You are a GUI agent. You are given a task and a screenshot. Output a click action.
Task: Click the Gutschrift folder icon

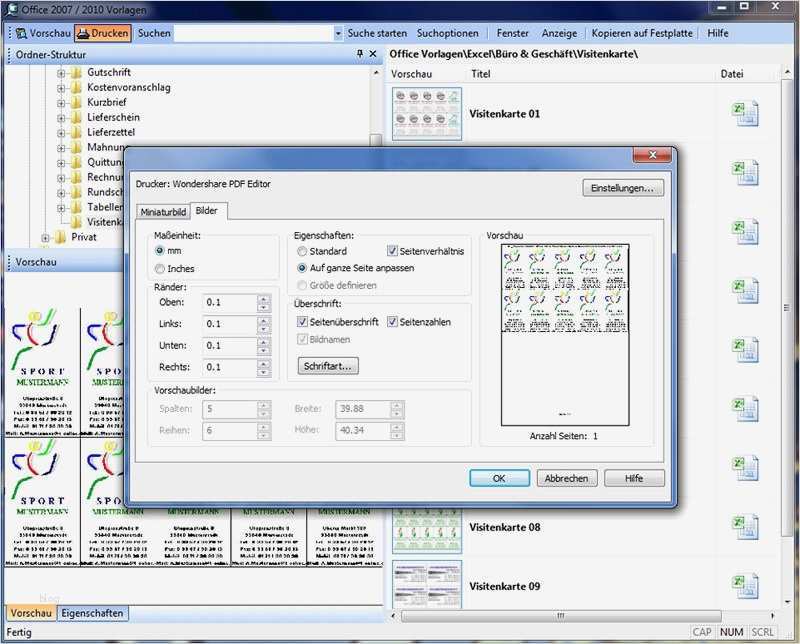(75, 73)
